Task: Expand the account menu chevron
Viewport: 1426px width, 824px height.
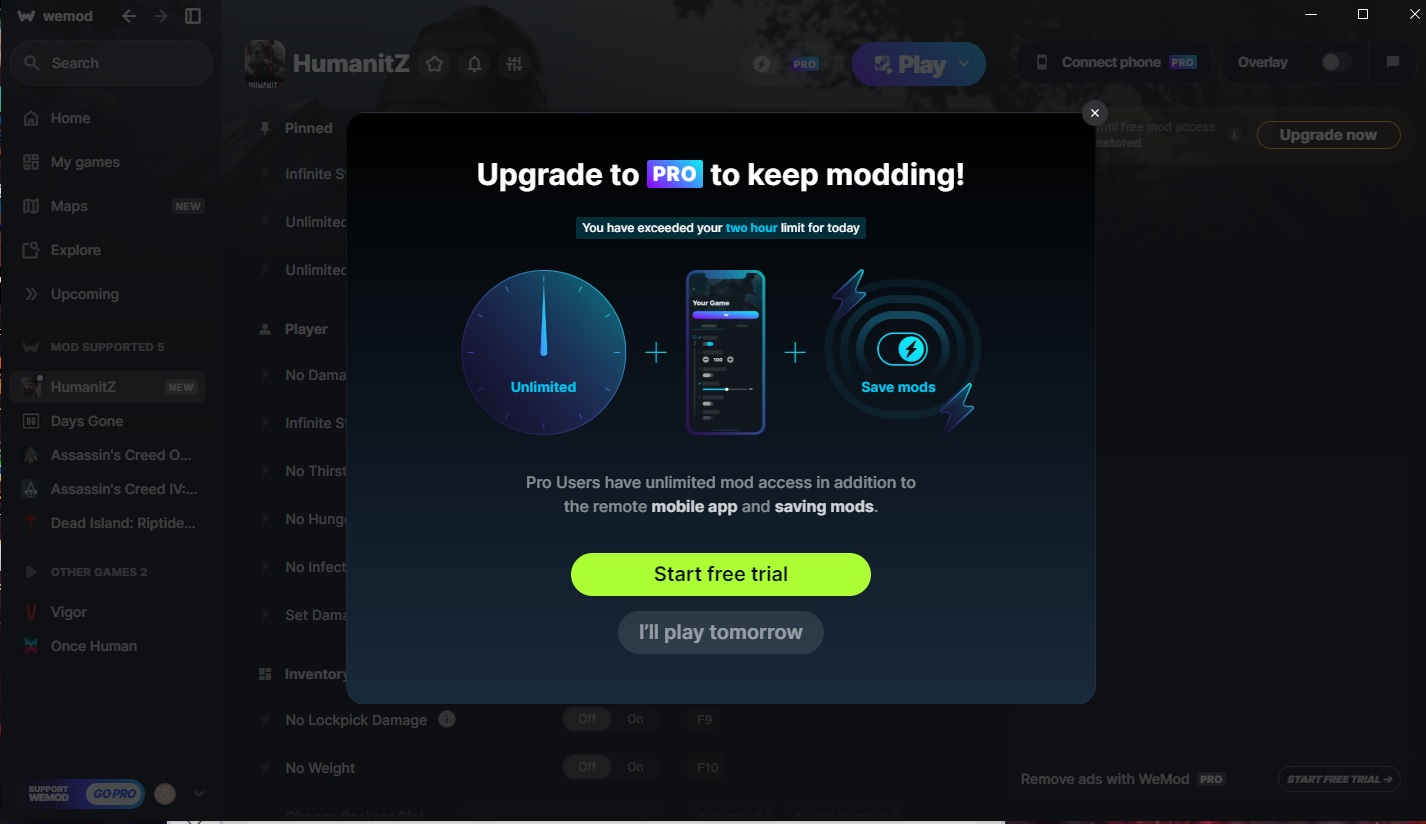Action: 199,793
